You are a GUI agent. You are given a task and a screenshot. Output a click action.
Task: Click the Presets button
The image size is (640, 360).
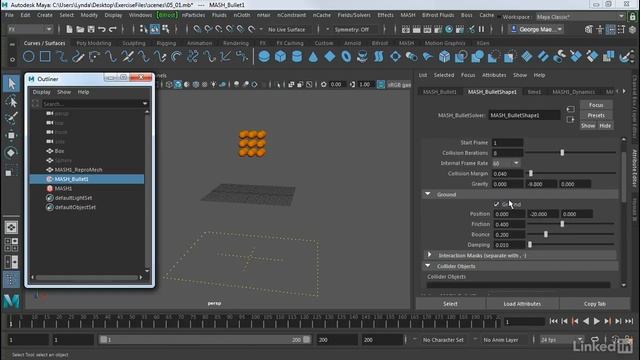pos(596,116)
